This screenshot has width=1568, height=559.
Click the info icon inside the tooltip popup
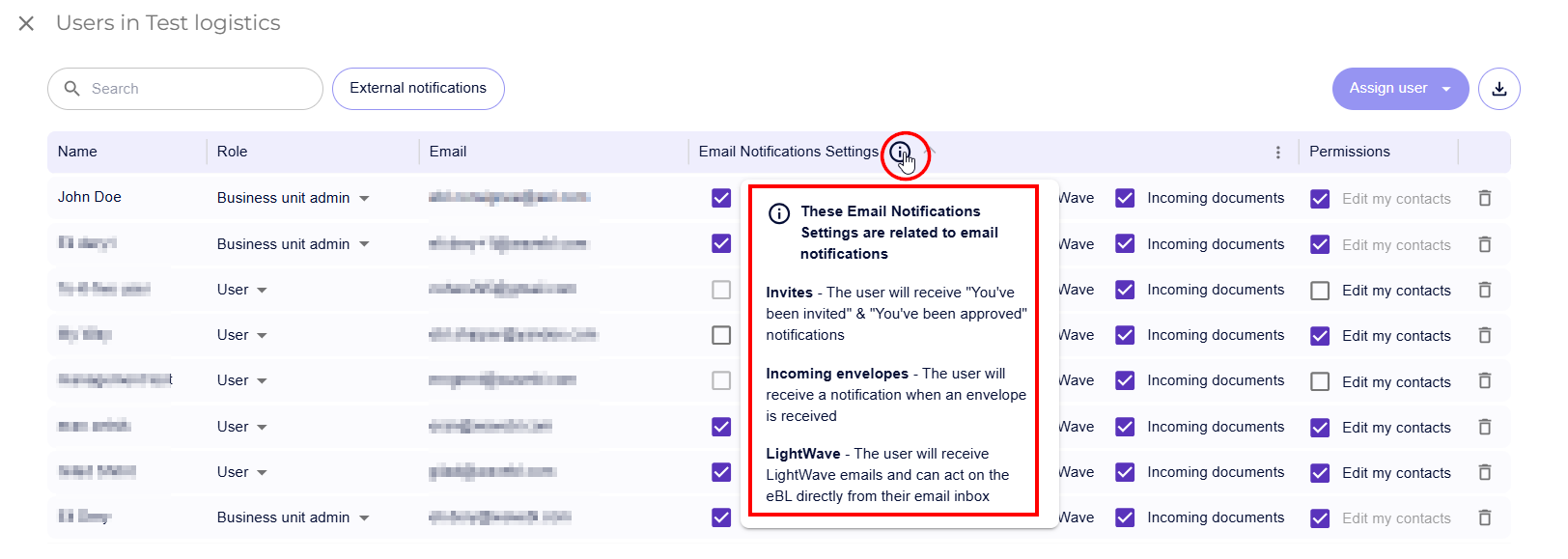pyautogui.click(x=779, y=213)
